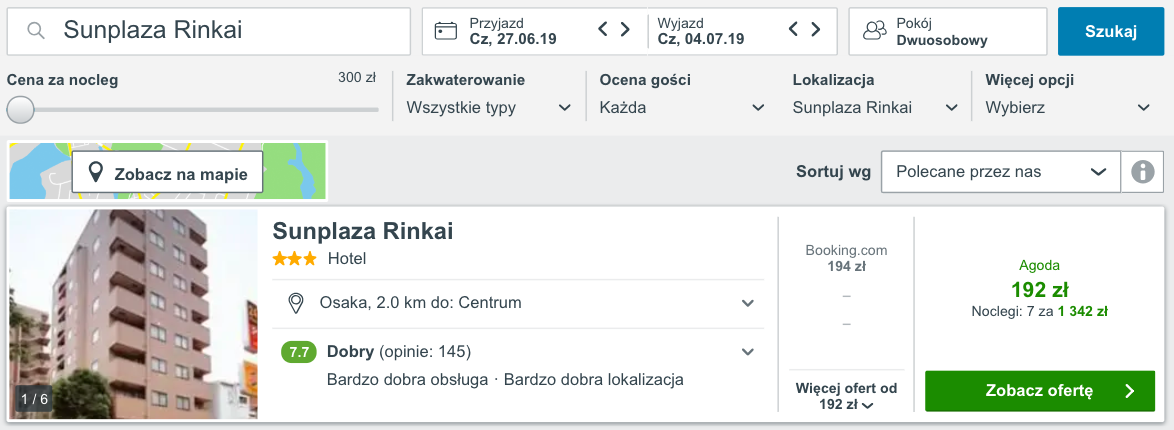This screenshot has height=430, width=1174.
Task: Open Zakwaterowanie type dropdown
Action: [489, 107]
